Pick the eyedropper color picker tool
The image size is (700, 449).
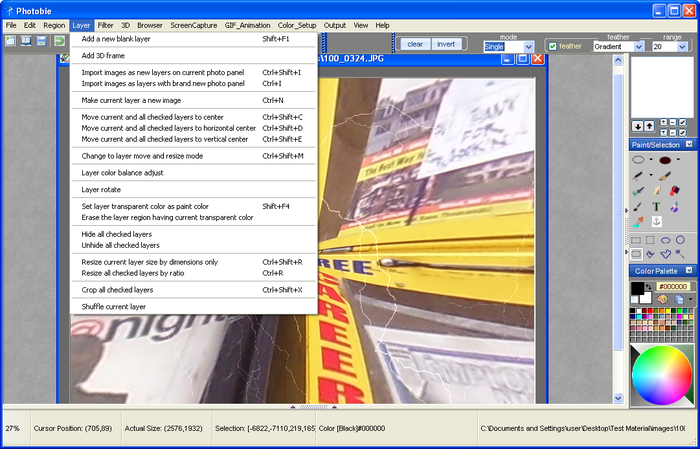638,222
